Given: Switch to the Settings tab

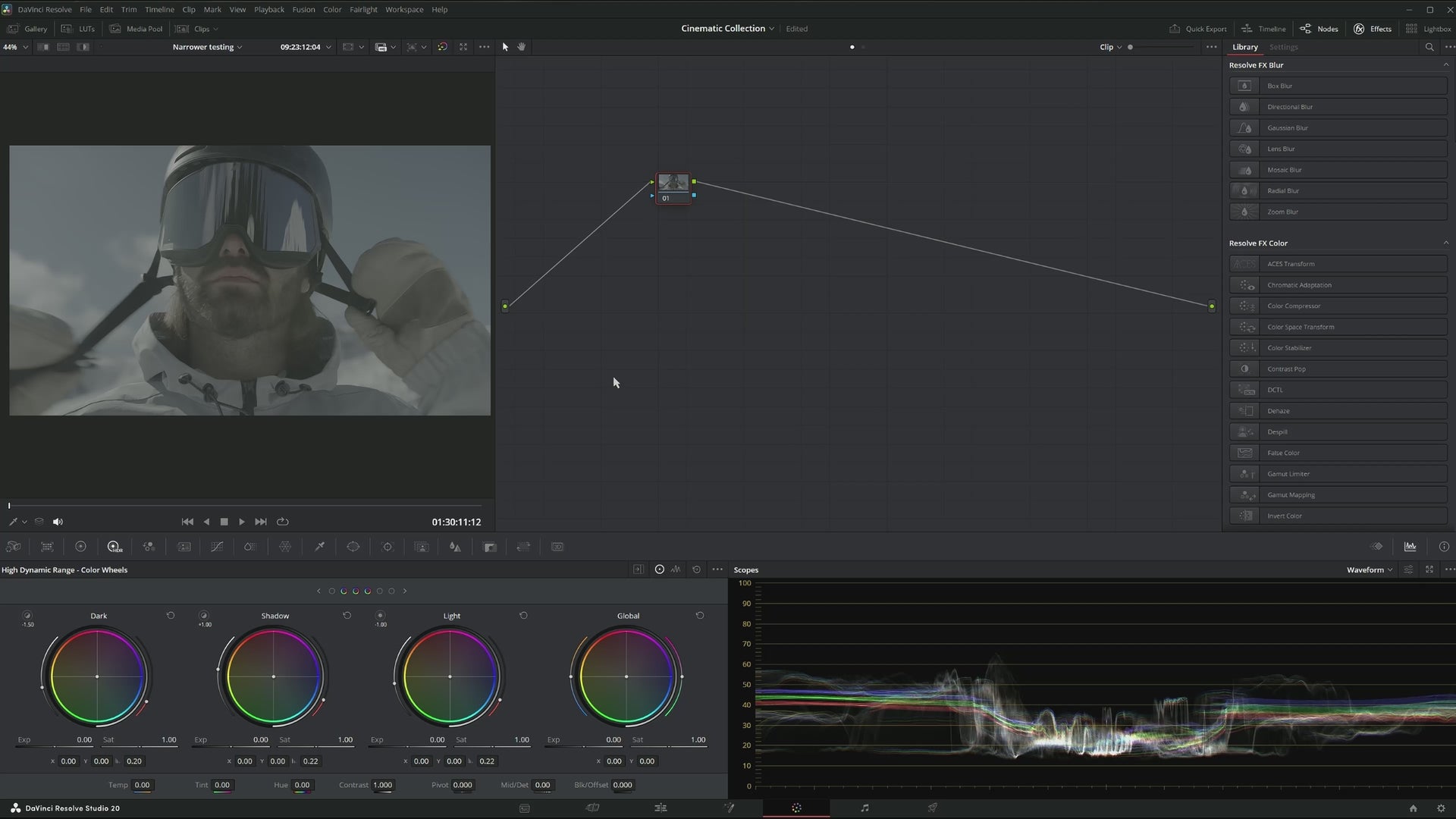Looking at the screenshot, I should [1283, 47].
